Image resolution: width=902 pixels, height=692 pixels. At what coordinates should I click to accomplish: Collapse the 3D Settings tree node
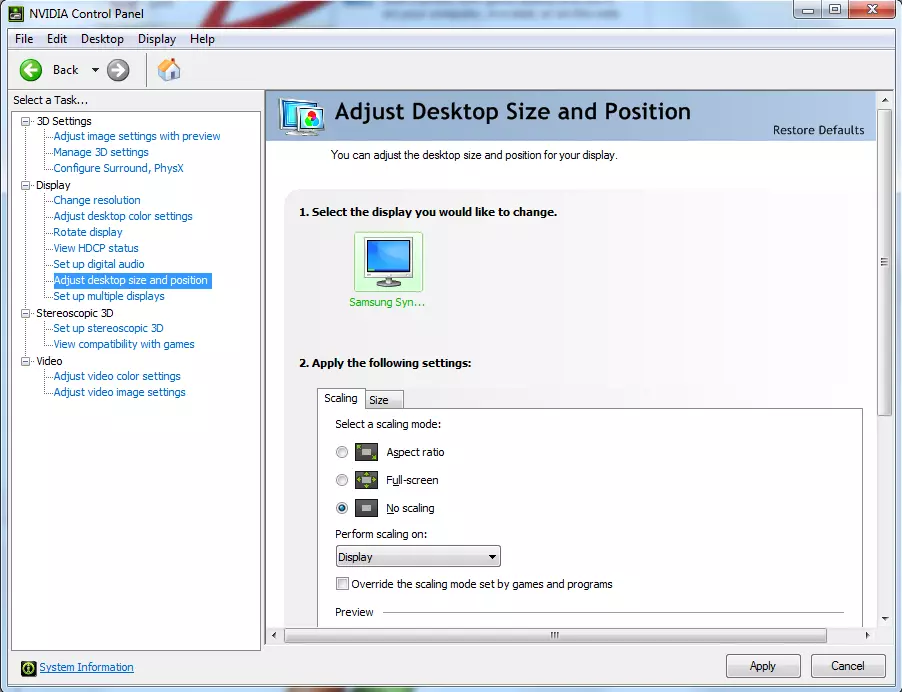coord(25,121)
